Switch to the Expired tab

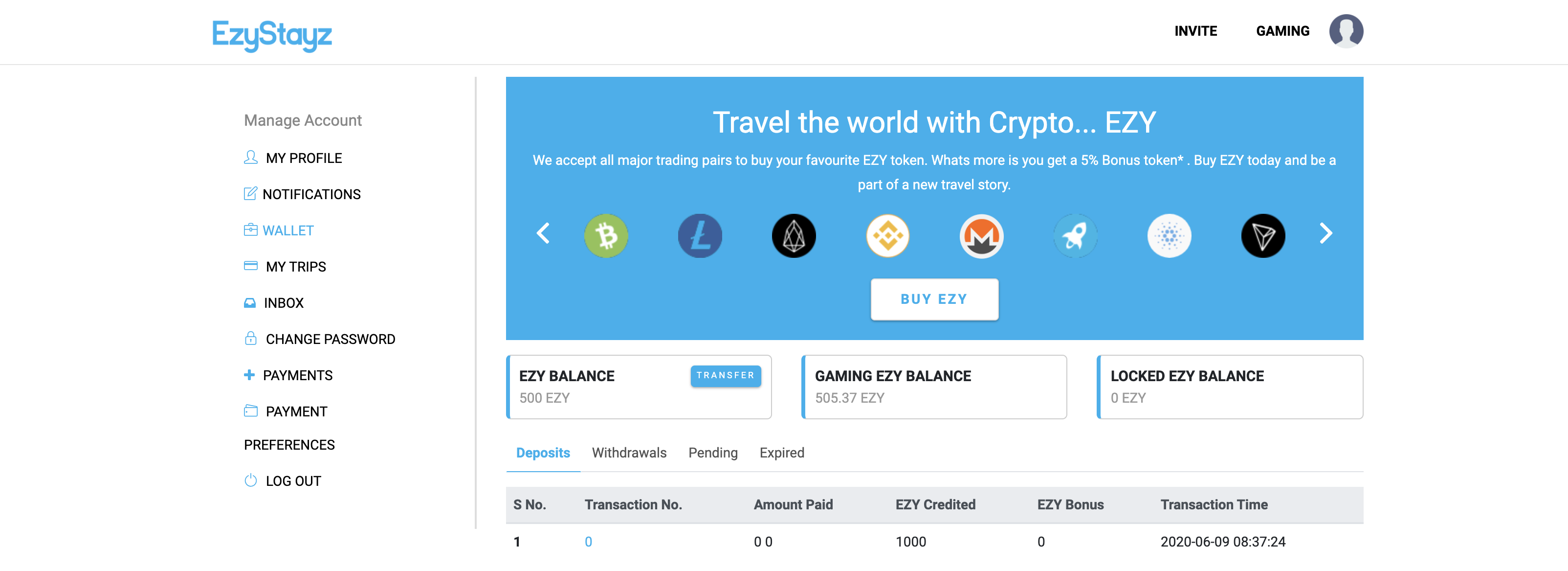point(782,453)
